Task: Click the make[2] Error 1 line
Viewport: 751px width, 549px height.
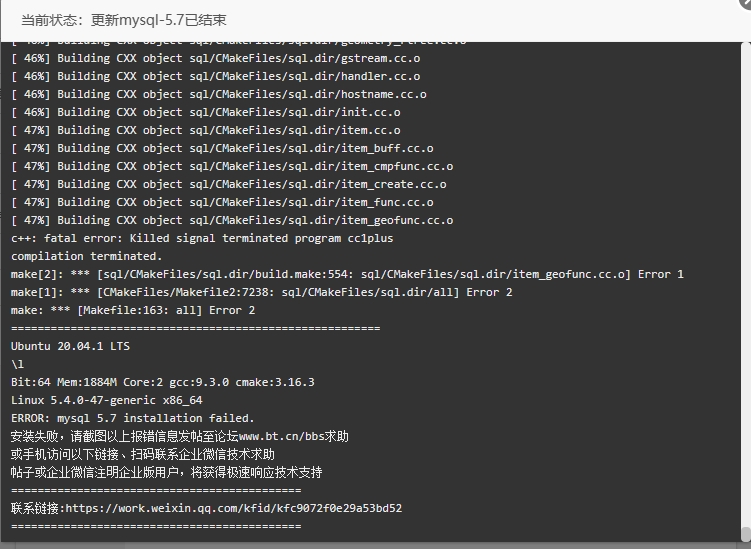Action: [347, 274]
